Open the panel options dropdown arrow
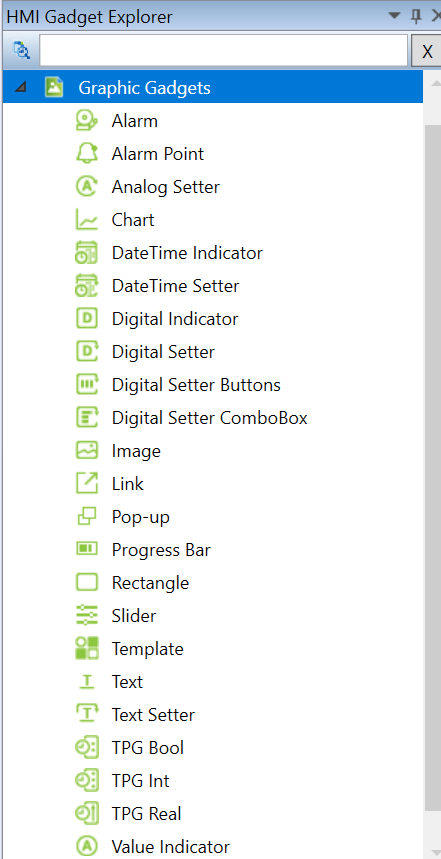Image resolution: width=441 pixels, height=859 pixels. [394, 16]
